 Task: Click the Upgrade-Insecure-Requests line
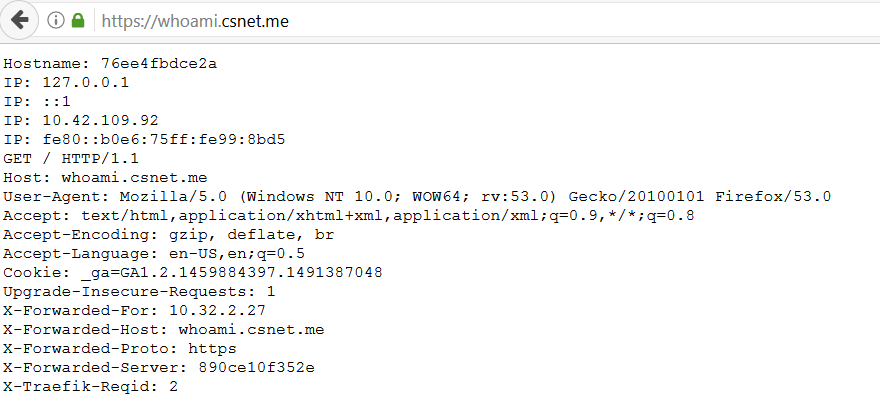139,291
